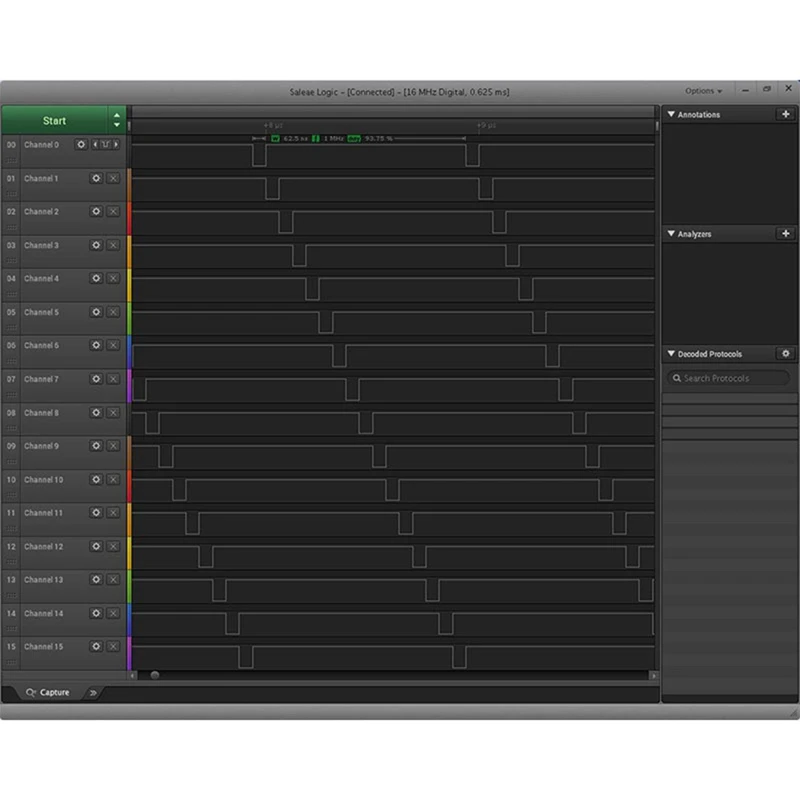Remove Channel 8 with its X button
800x800 pixels.
[x=113, y=412]
